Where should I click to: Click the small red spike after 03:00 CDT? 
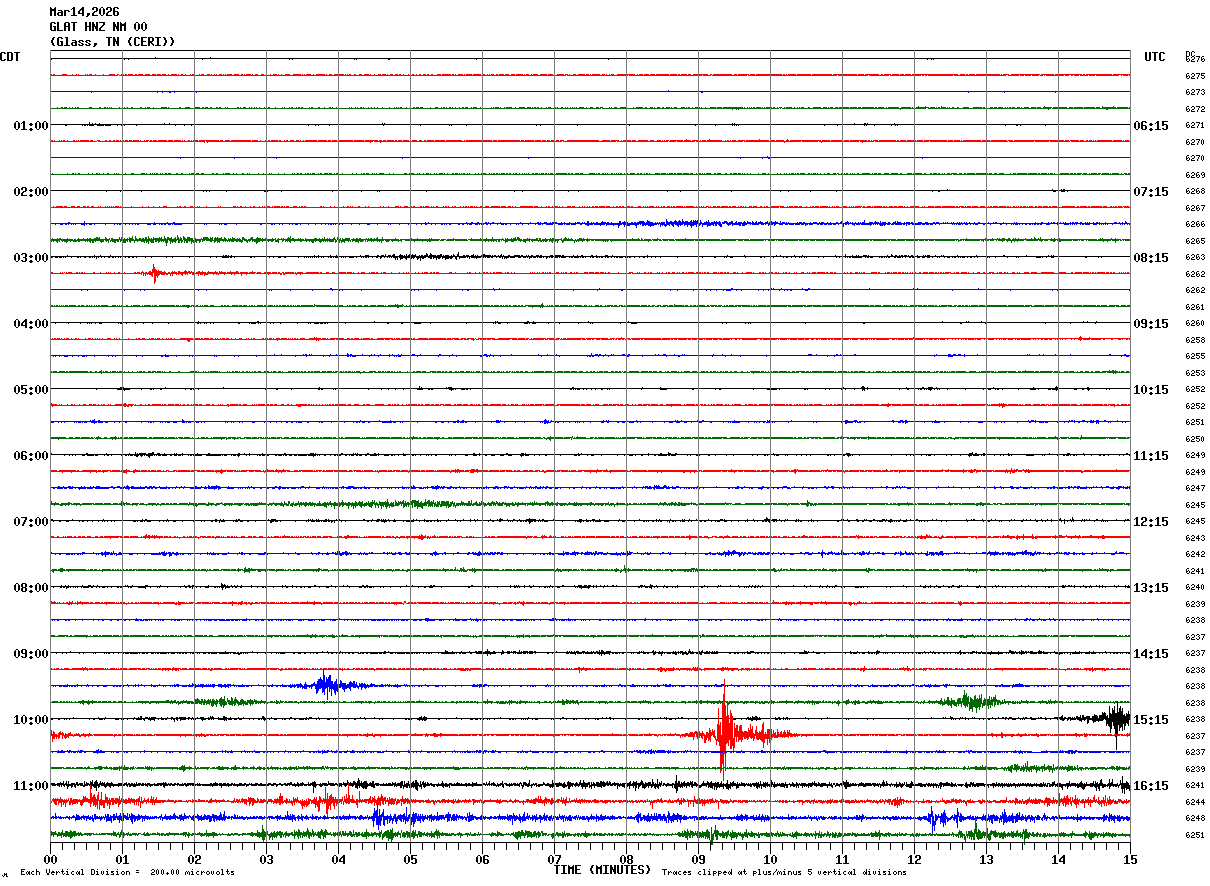154,273
